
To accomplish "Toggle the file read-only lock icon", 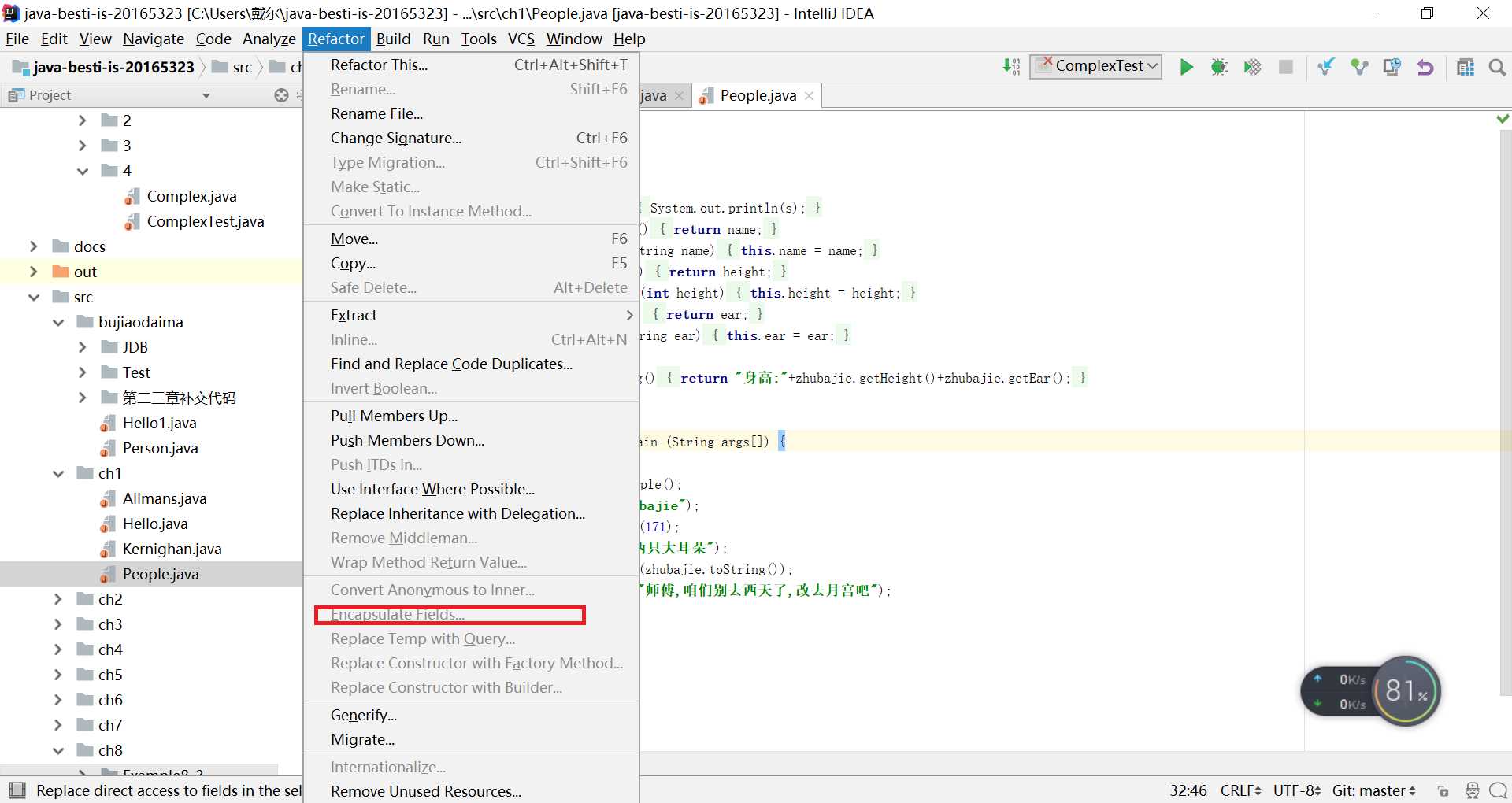I will click(x=1443, y=790).
